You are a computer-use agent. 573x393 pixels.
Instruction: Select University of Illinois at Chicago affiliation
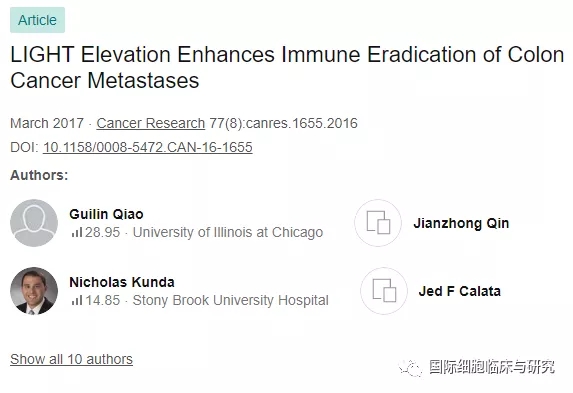228,232
